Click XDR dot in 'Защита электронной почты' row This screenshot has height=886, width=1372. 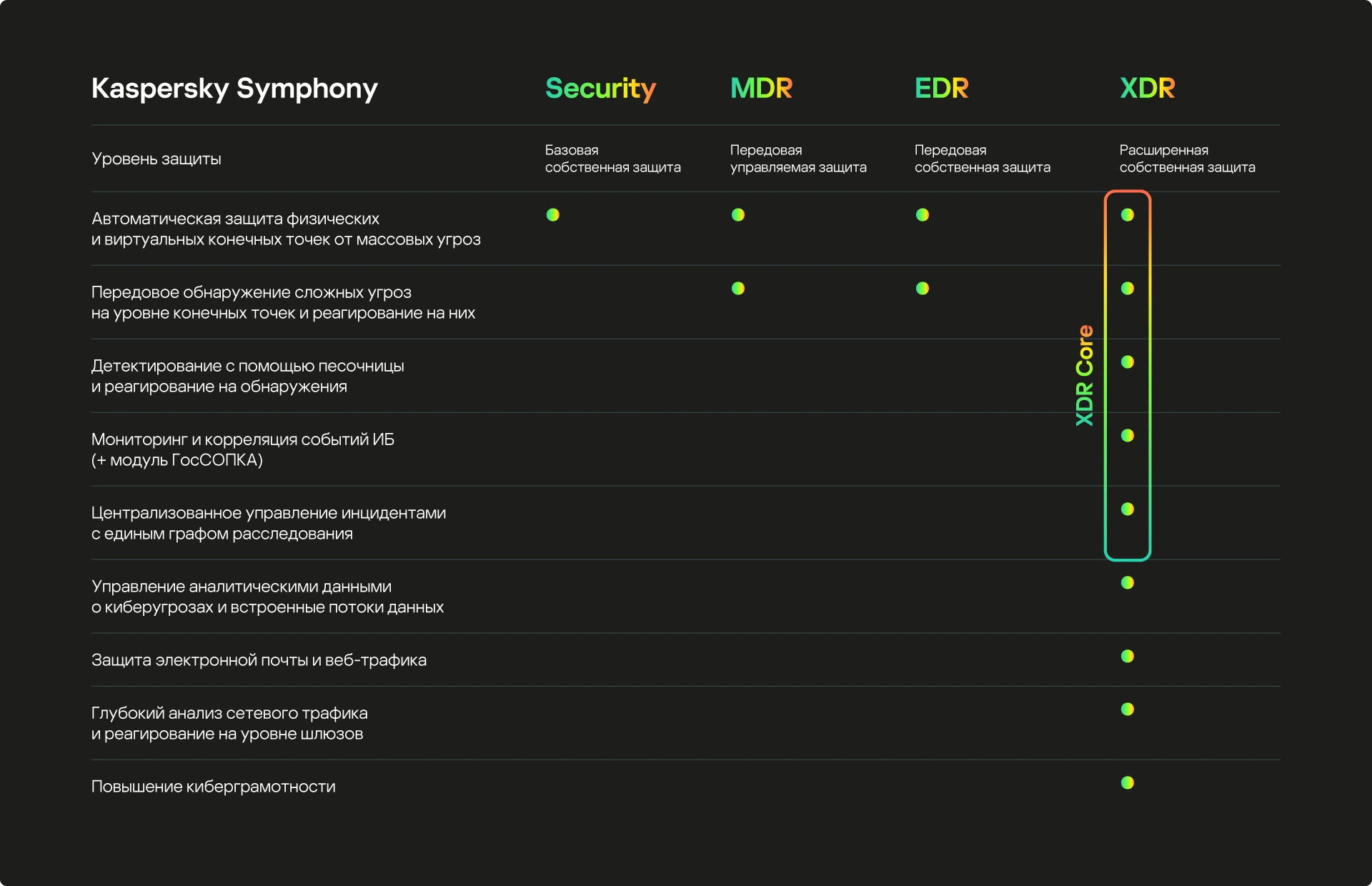point(1128,657)
